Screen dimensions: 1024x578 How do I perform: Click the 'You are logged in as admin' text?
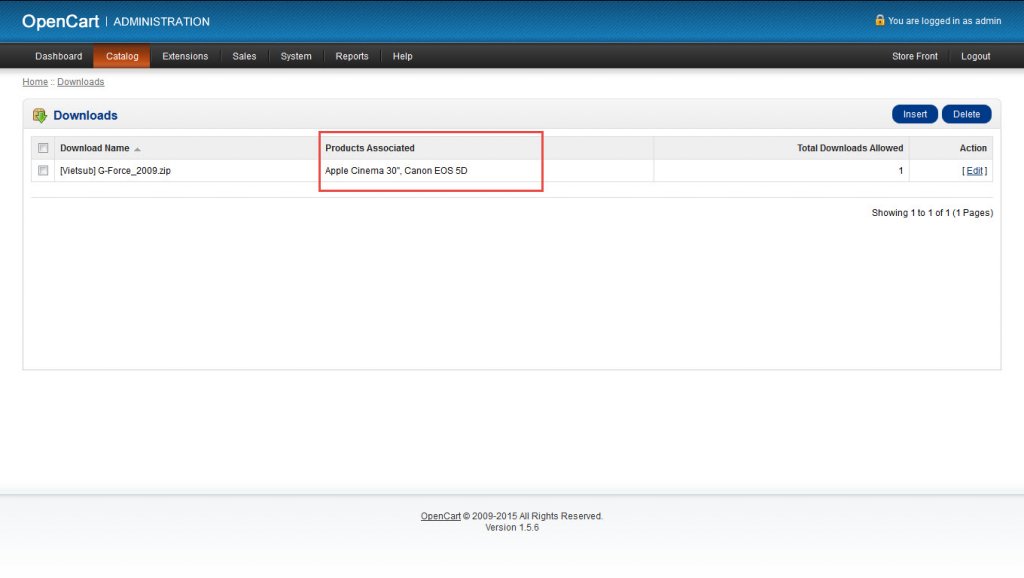[x=944, y=21]
